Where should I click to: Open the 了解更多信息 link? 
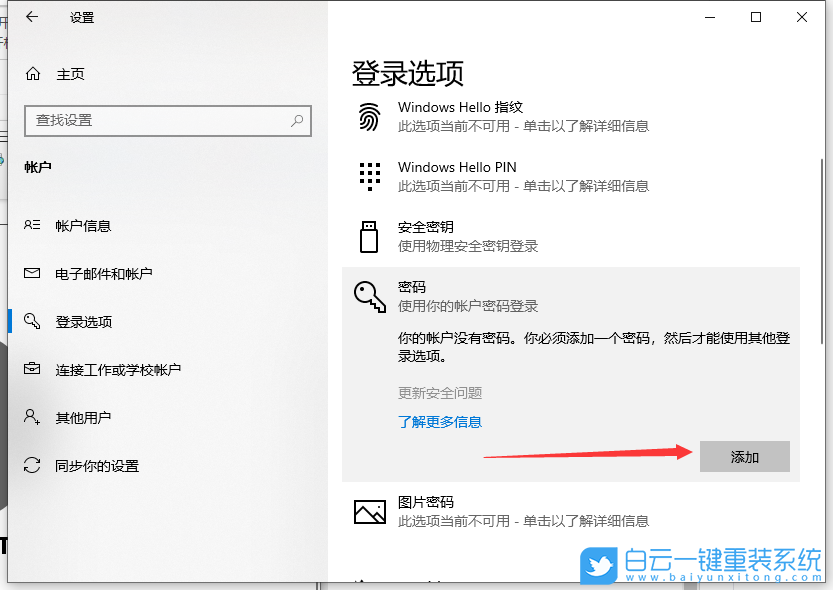pos(441,422)
